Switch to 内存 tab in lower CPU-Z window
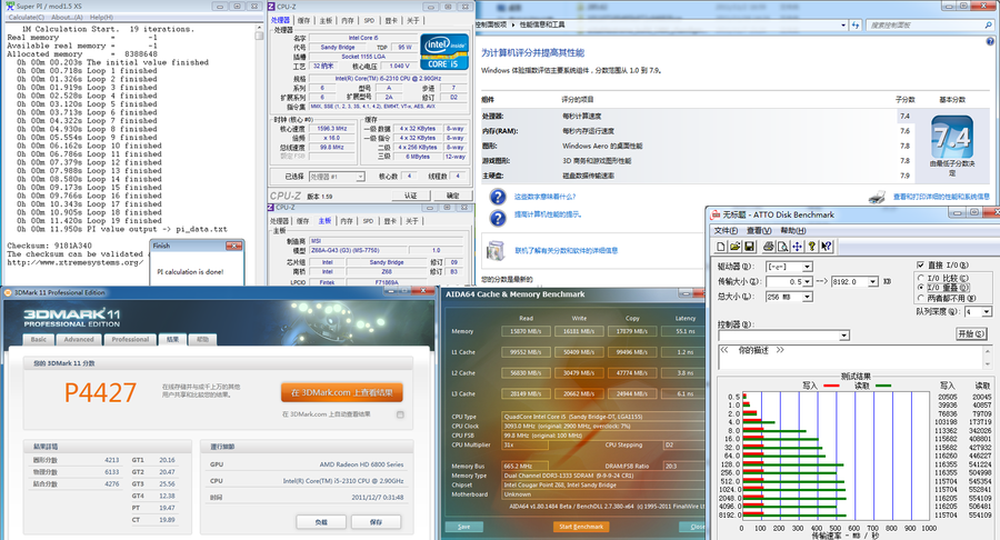The image size is (1000, 540). click(x=346, y=221)
